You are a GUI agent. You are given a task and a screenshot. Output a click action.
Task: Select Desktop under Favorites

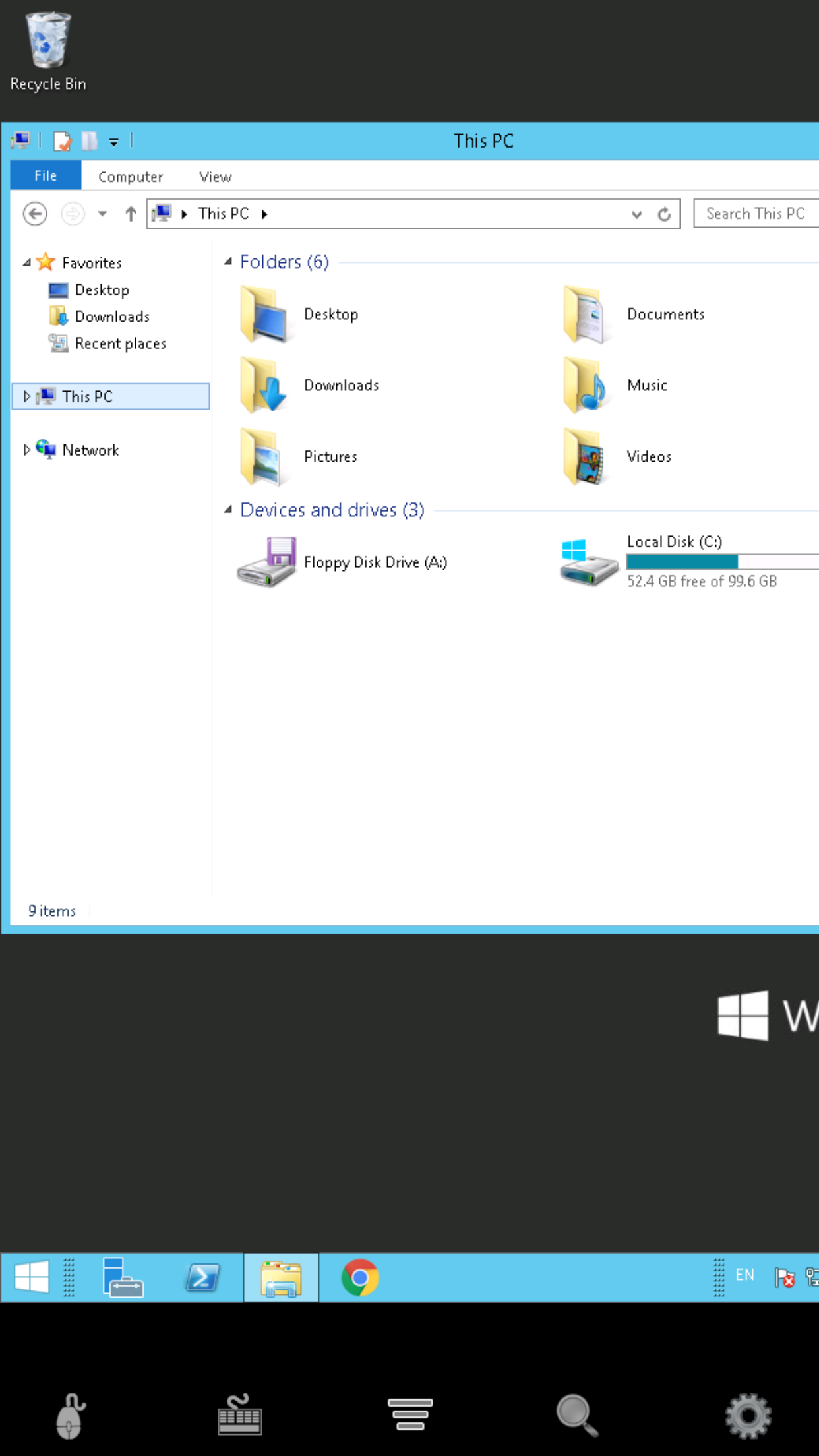point(102,290)
